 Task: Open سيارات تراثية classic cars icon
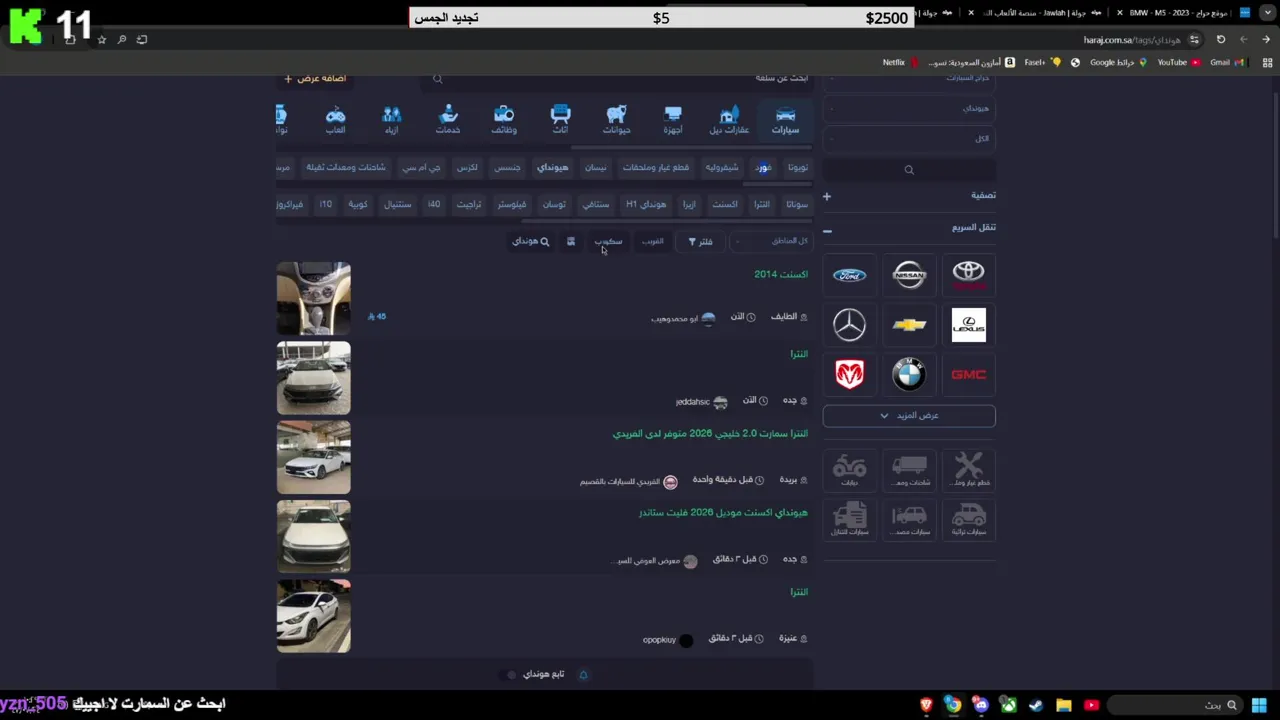pos(968,520)
